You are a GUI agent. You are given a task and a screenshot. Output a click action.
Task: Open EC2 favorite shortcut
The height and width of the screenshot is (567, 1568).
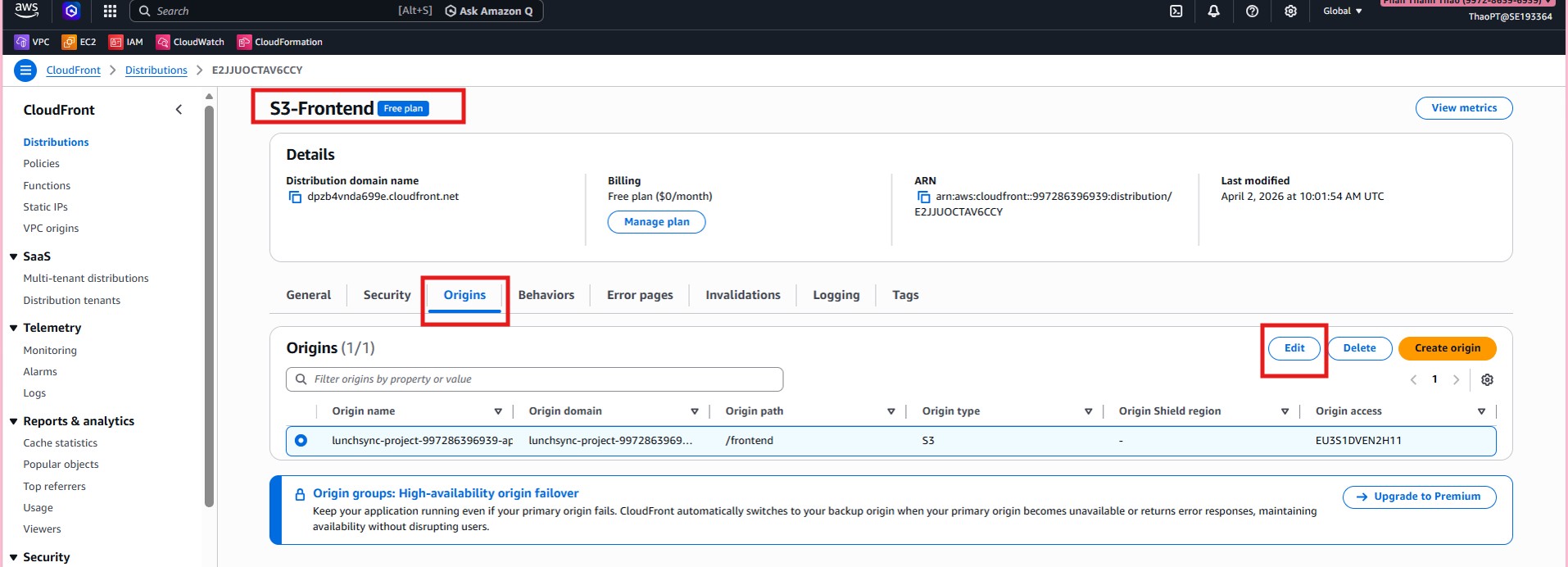79,42
